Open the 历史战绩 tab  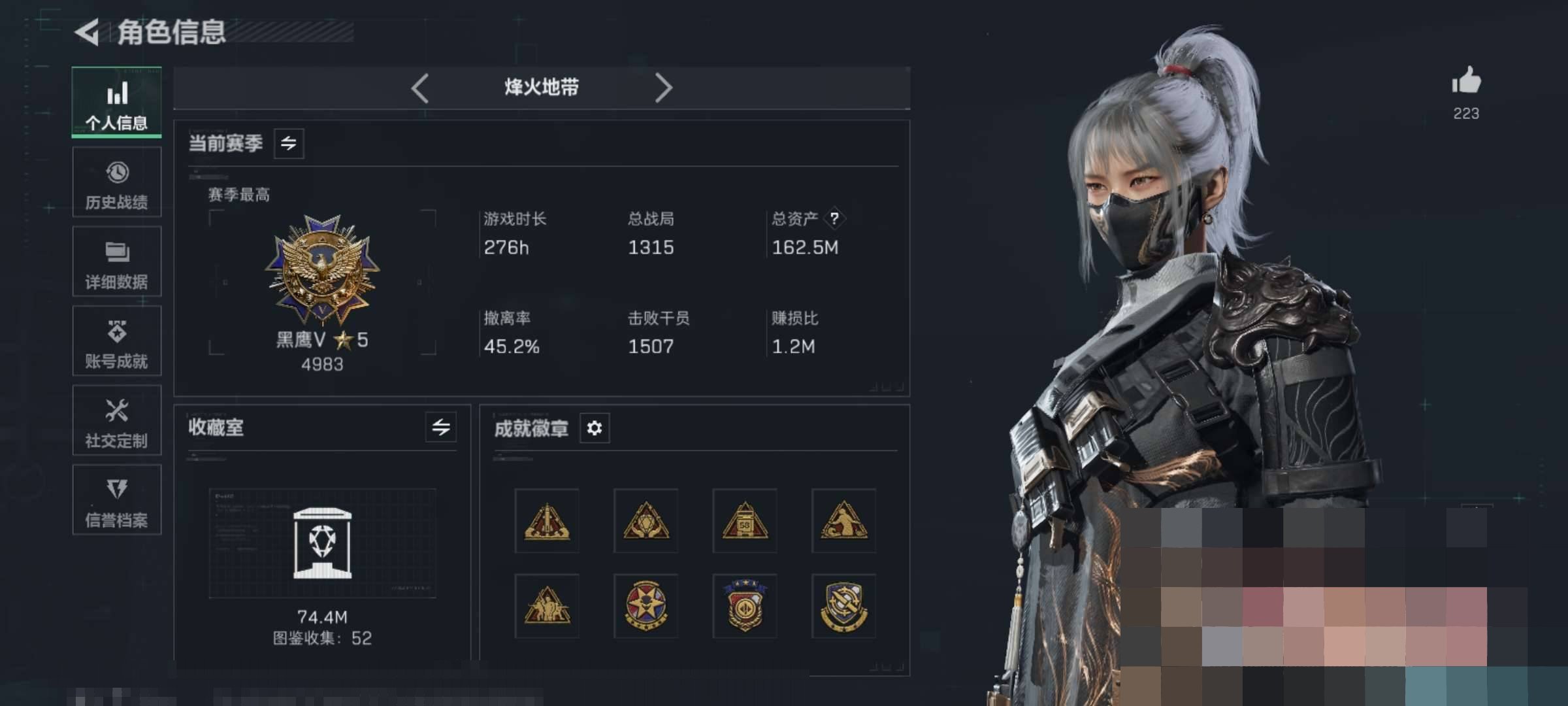[x=117, y=182]
